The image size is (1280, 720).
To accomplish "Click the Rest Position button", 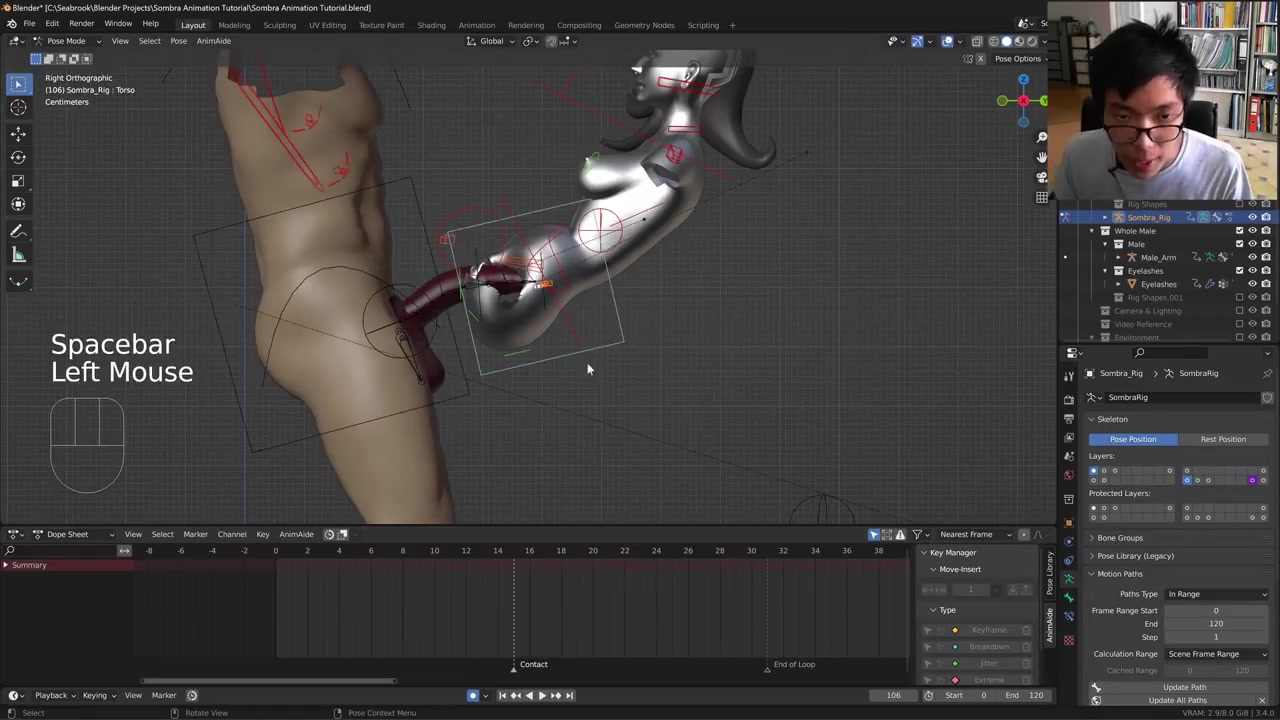I will pos(1222,439).
